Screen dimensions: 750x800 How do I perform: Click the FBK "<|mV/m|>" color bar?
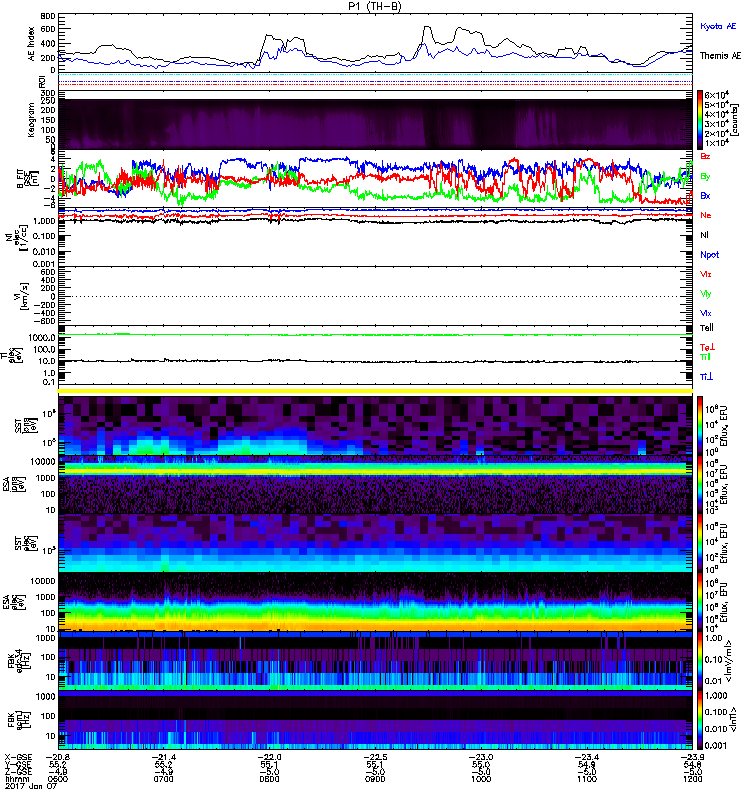700,661
